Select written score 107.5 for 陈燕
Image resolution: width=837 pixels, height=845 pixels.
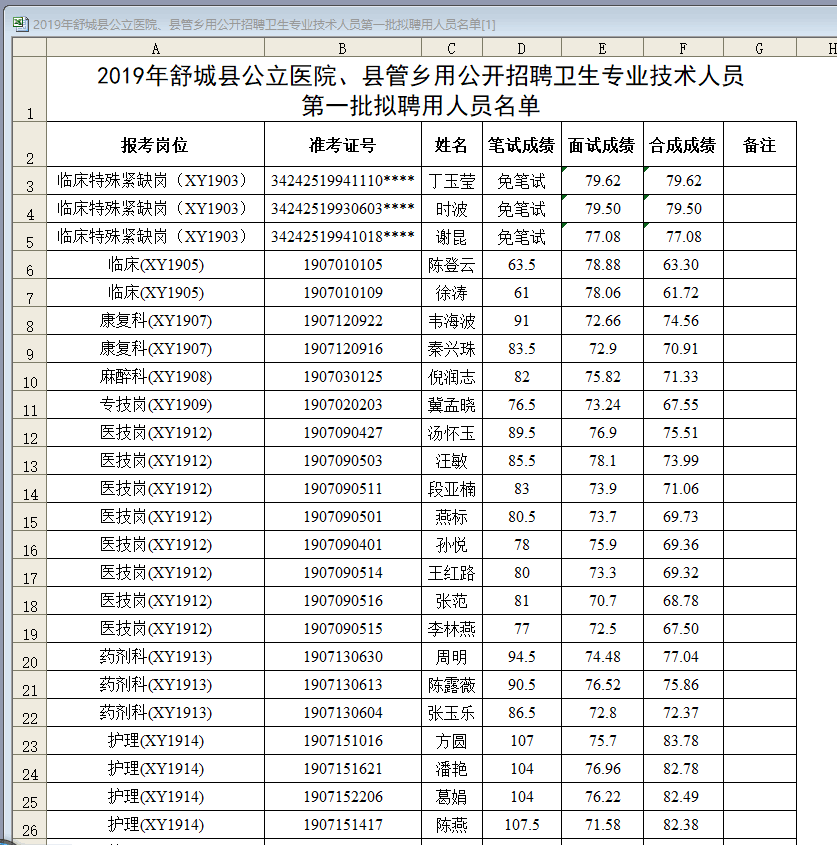pos(522,825)
